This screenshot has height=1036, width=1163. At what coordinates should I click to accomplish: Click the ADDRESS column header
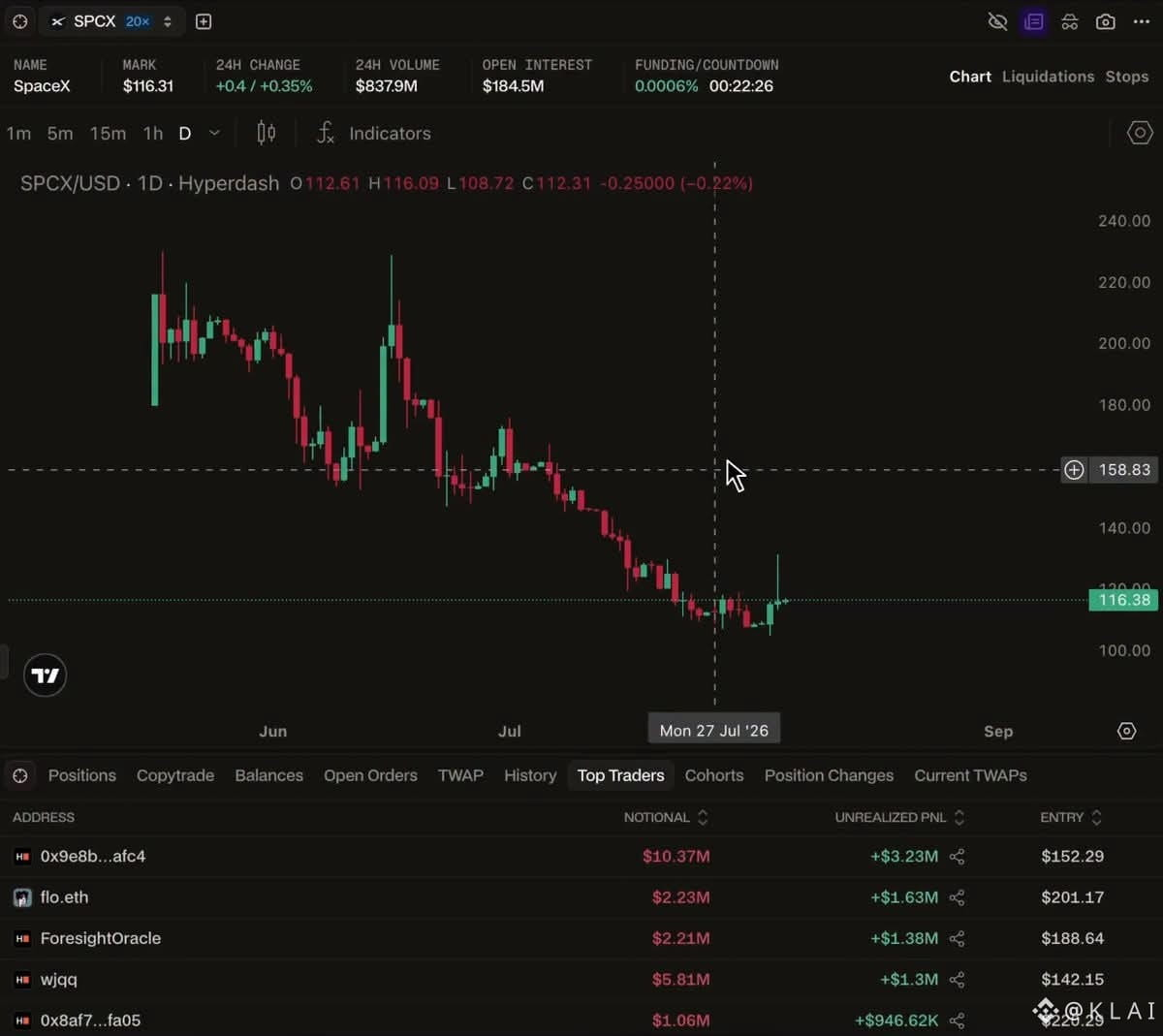pyautogui.click(x=44, y=817)
